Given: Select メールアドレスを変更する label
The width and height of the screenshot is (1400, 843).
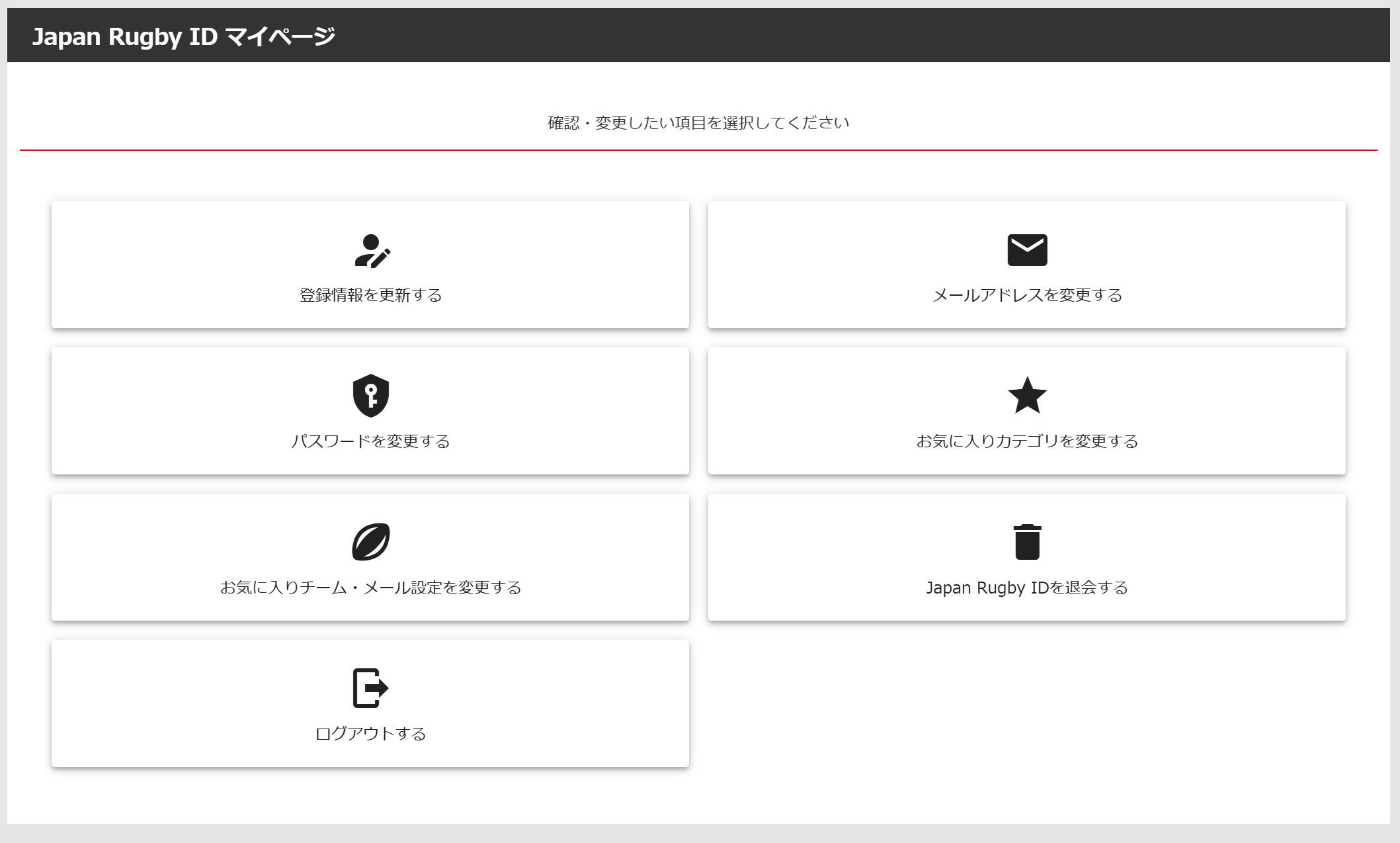Looking at the screenshot, I should click(x=1027, y=295).
